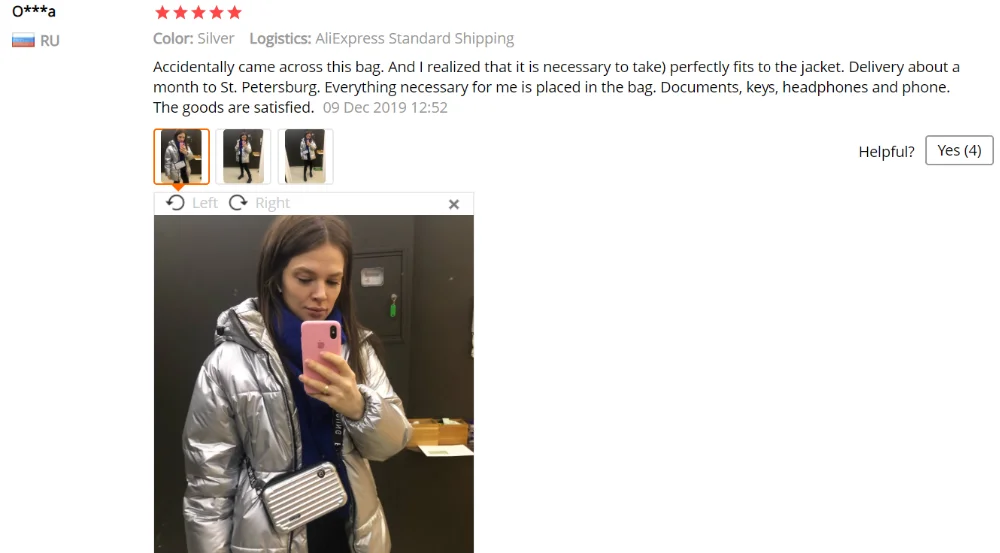Click the 'Left' rotate label

coord(205,203)
